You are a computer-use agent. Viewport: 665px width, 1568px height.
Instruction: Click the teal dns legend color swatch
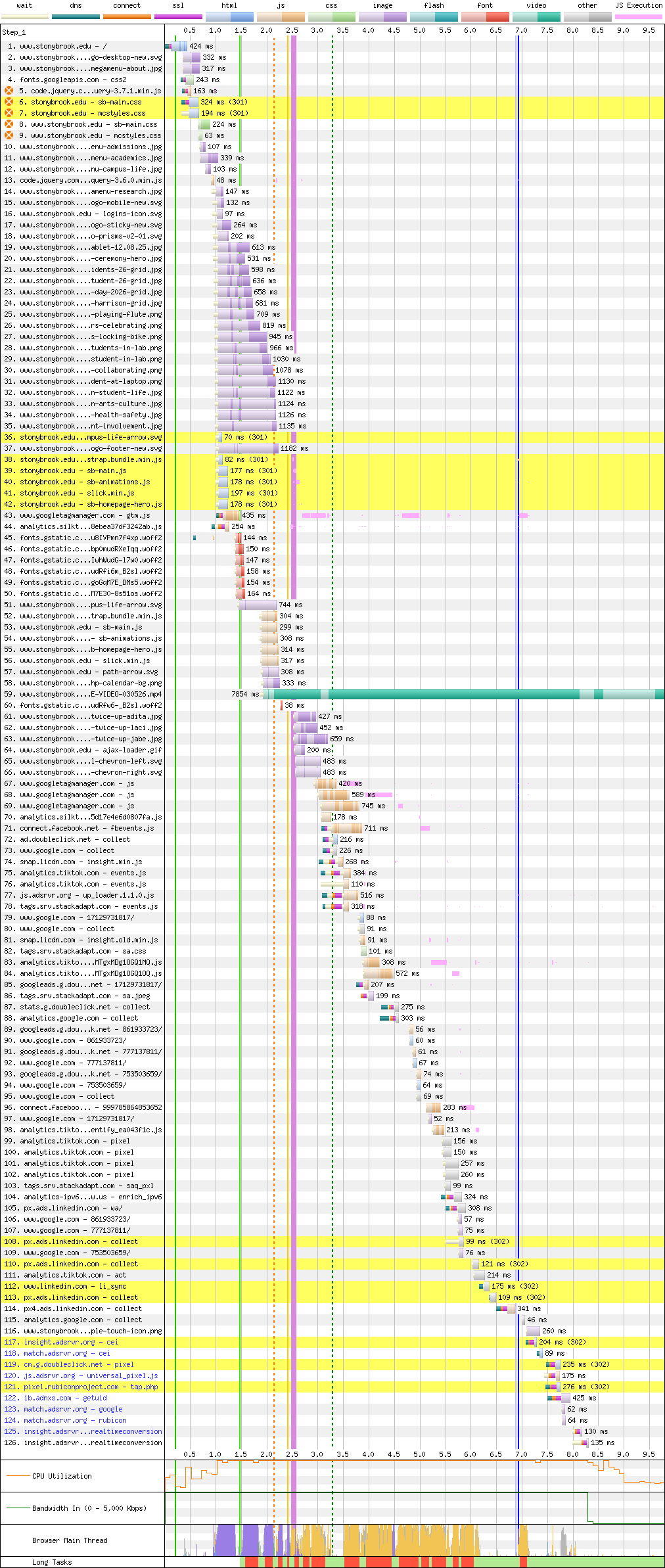[x=76, y=16]
